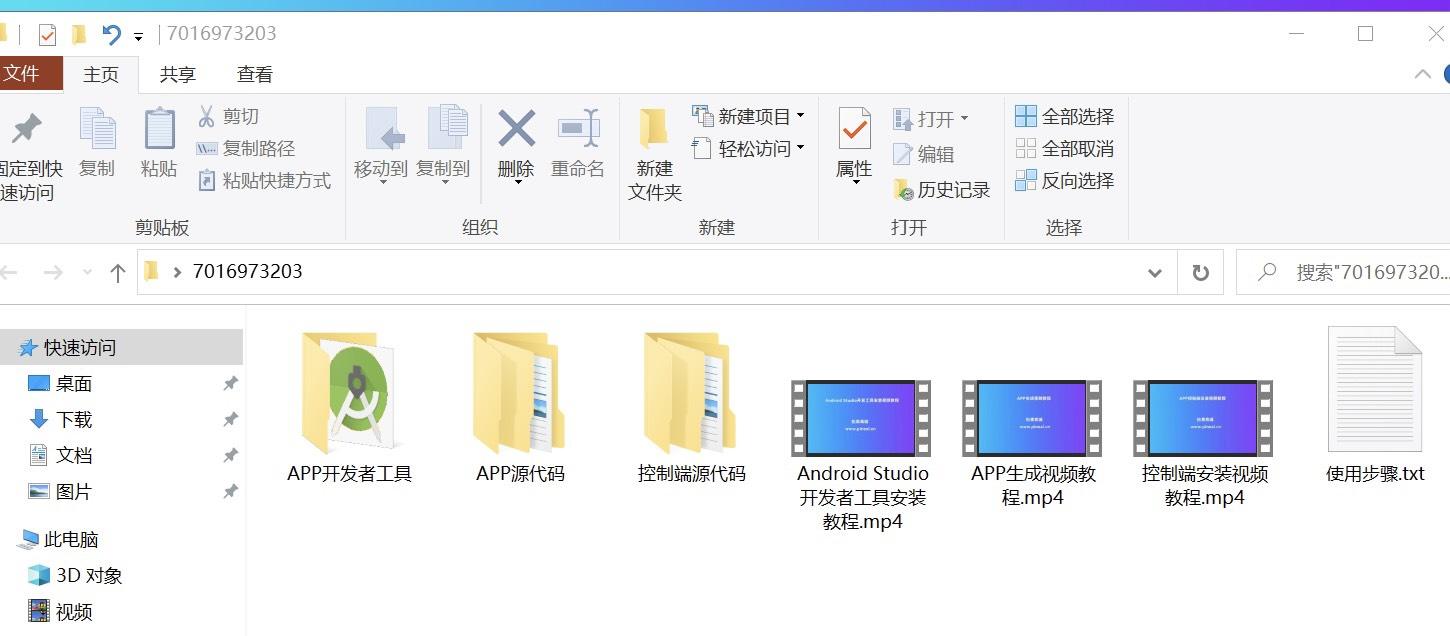Expand the address bar history dropdown

pos(1154,272)
